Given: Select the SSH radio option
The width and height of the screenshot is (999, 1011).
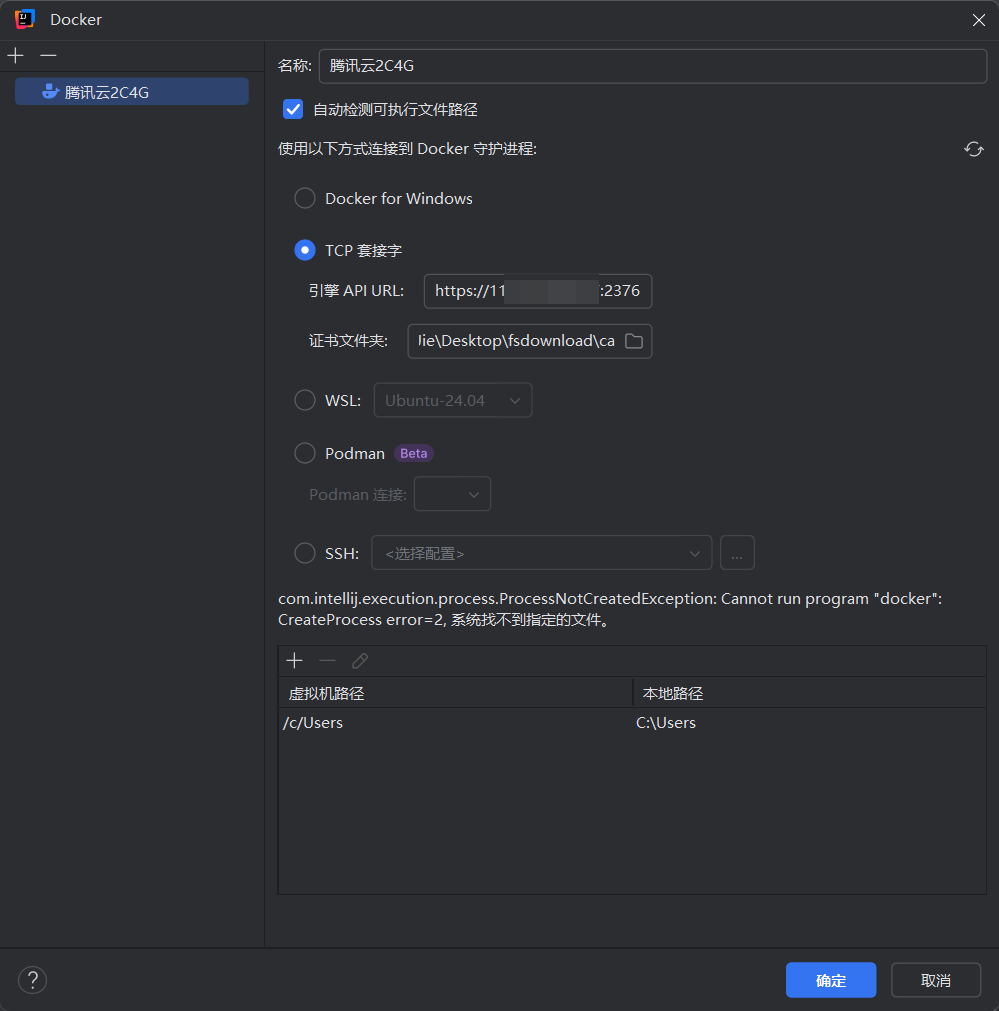Looking at the screenshot, I should coord(305,553).
